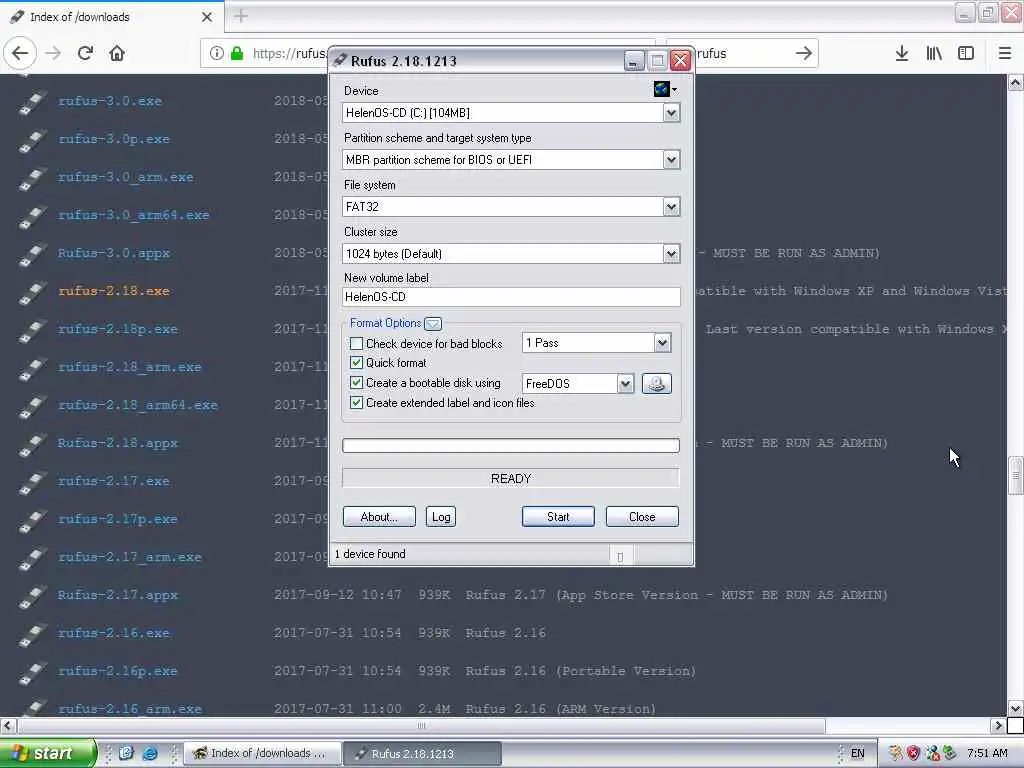Click the browser horizontal scrollbar
The image size is (1024, 768).
(421, 726)
